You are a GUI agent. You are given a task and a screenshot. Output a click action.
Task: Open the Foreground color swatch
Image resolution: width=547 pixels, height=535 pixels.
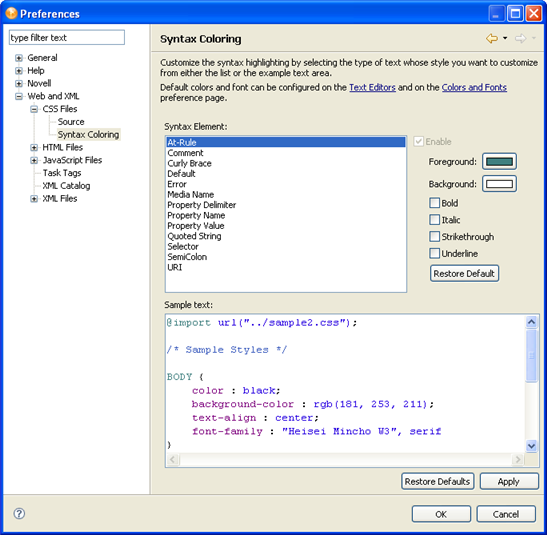499,161
